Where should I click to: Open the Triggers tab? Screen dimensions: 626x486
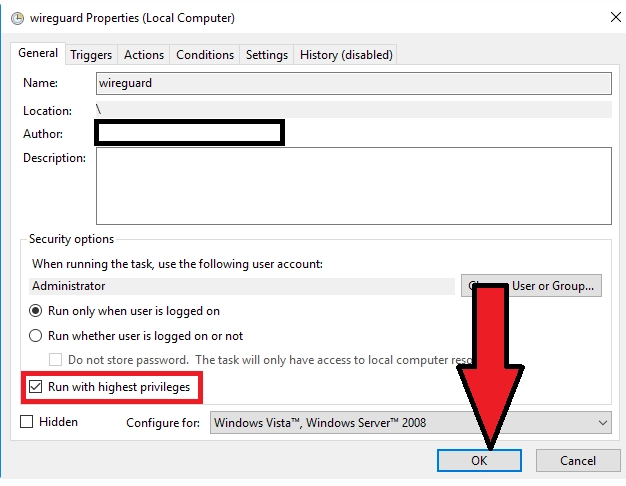pyautogui.click(x=92, y=55)
